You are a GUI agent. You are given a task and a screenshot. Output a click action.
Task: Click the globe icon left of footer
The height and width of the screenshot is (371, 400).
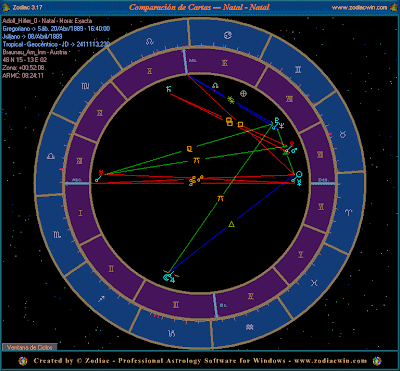pos(23,361)
